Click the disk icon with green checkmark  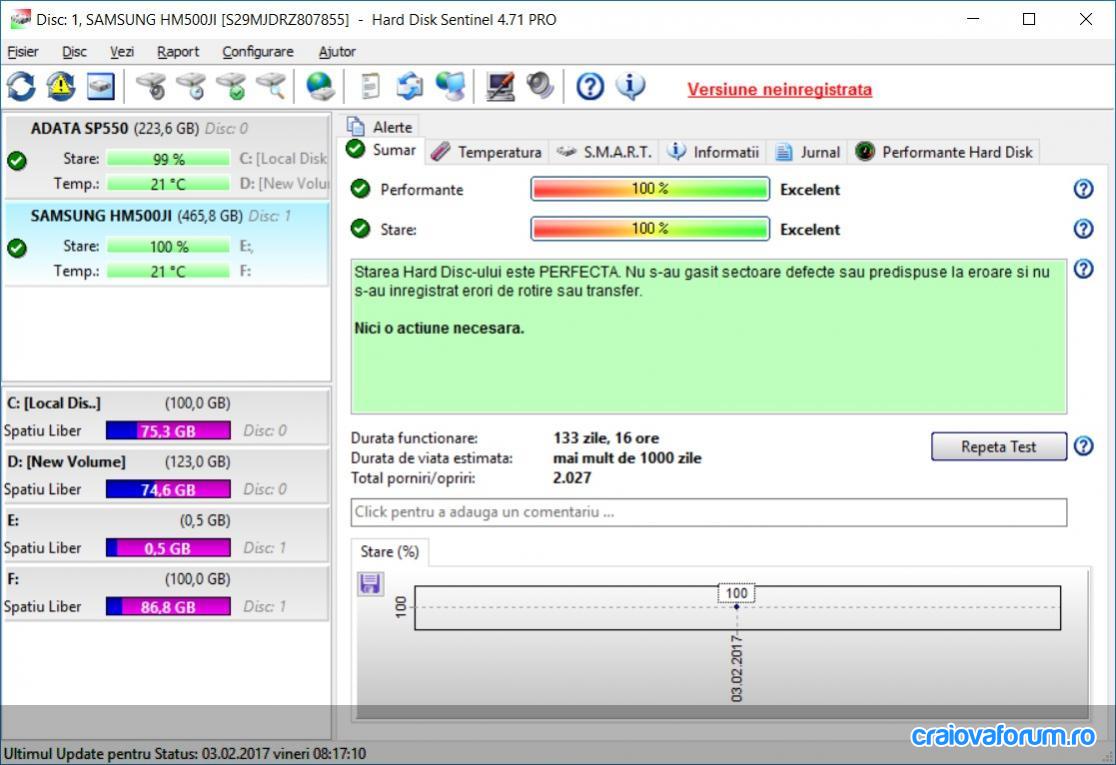coord(231,87)
